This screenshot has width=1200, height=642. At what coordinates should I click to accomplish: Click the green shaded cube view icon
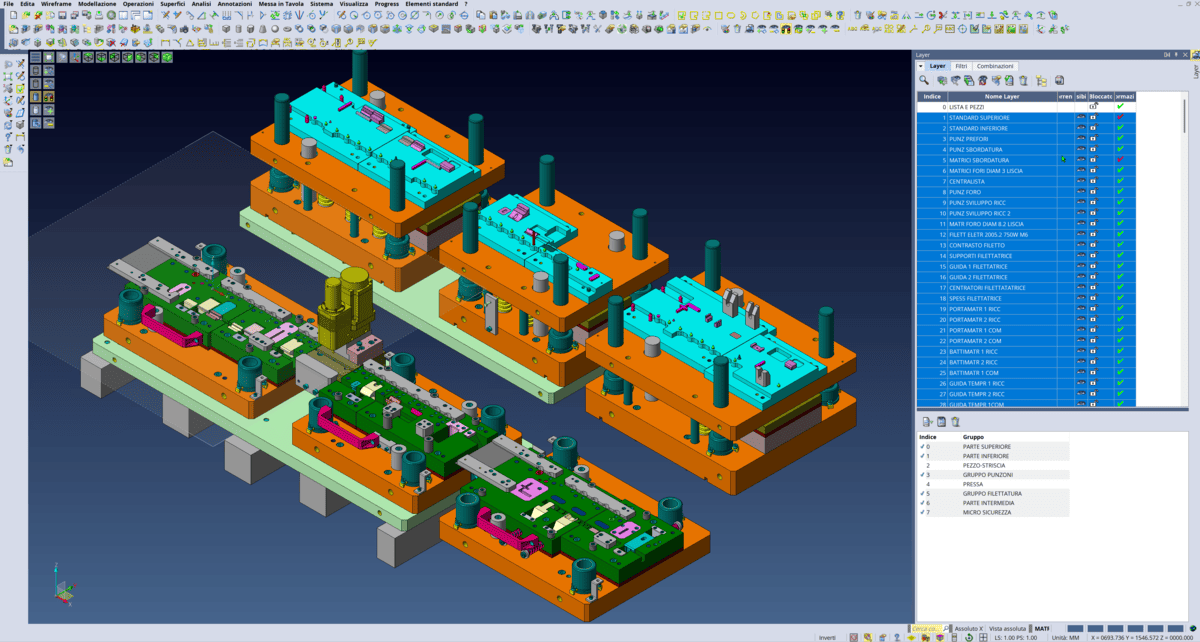[167, 57]
